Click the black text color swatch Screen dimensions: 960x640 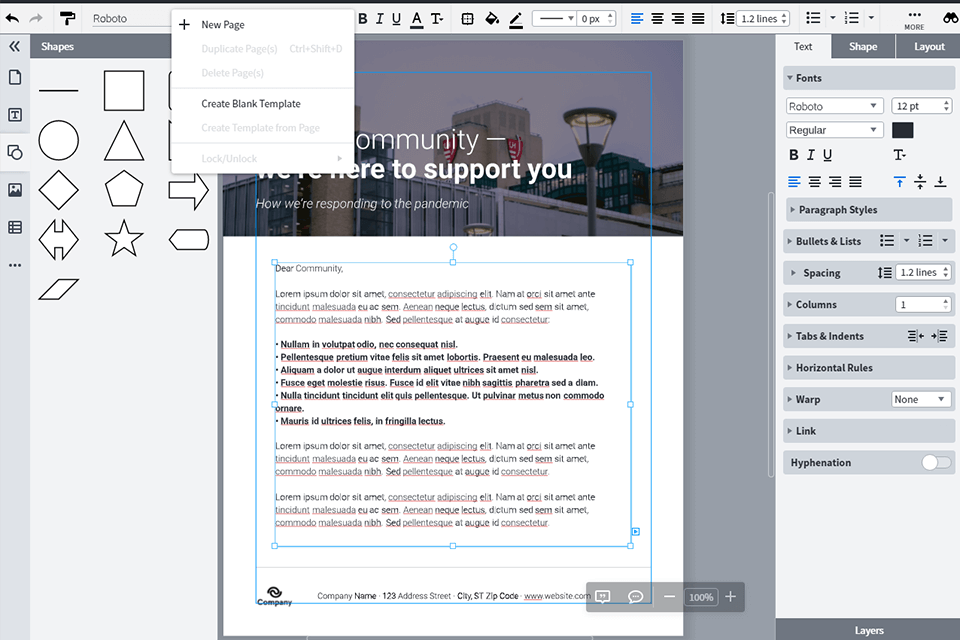coord(902,130)
